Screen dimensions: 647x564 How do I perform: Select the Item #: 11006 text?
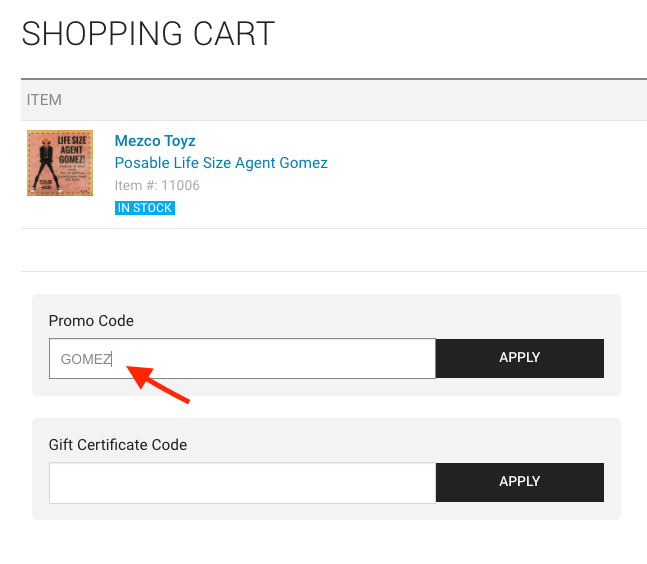157,185
